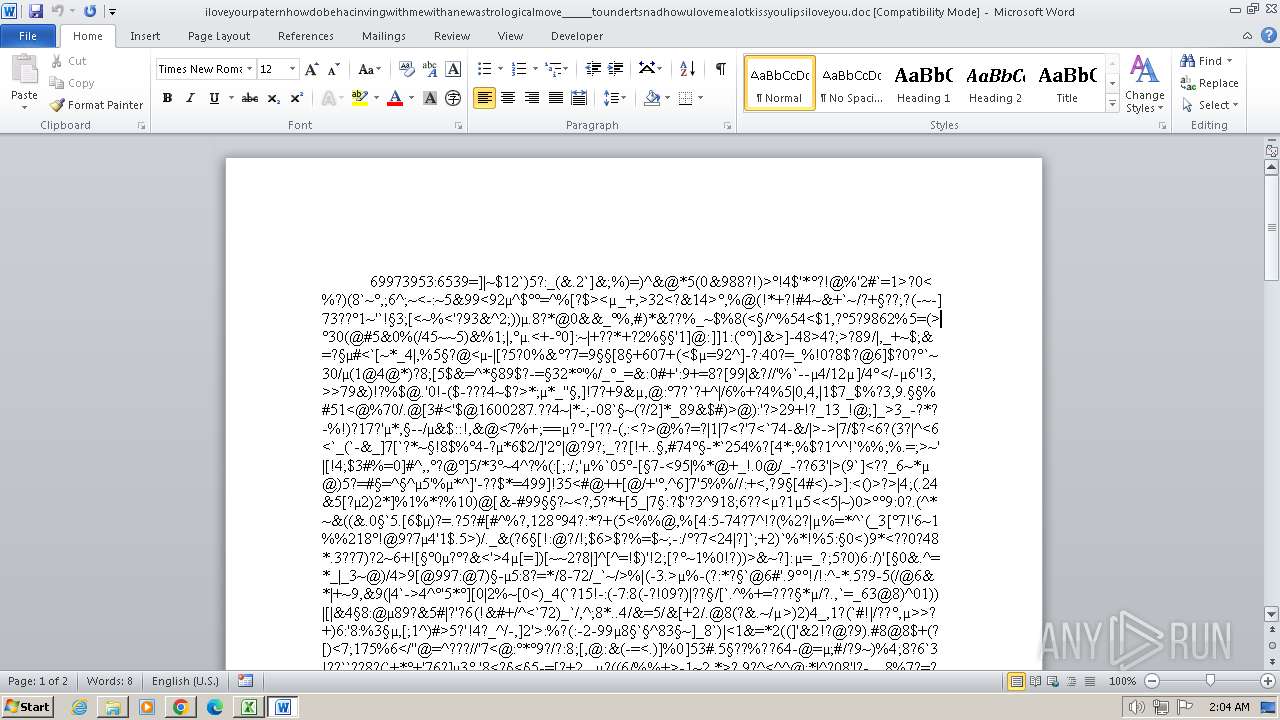Click the Microsoft Word Help question mark icon
The height and width of the screenshot is (720, 1280).
[x=1268, y=36]
